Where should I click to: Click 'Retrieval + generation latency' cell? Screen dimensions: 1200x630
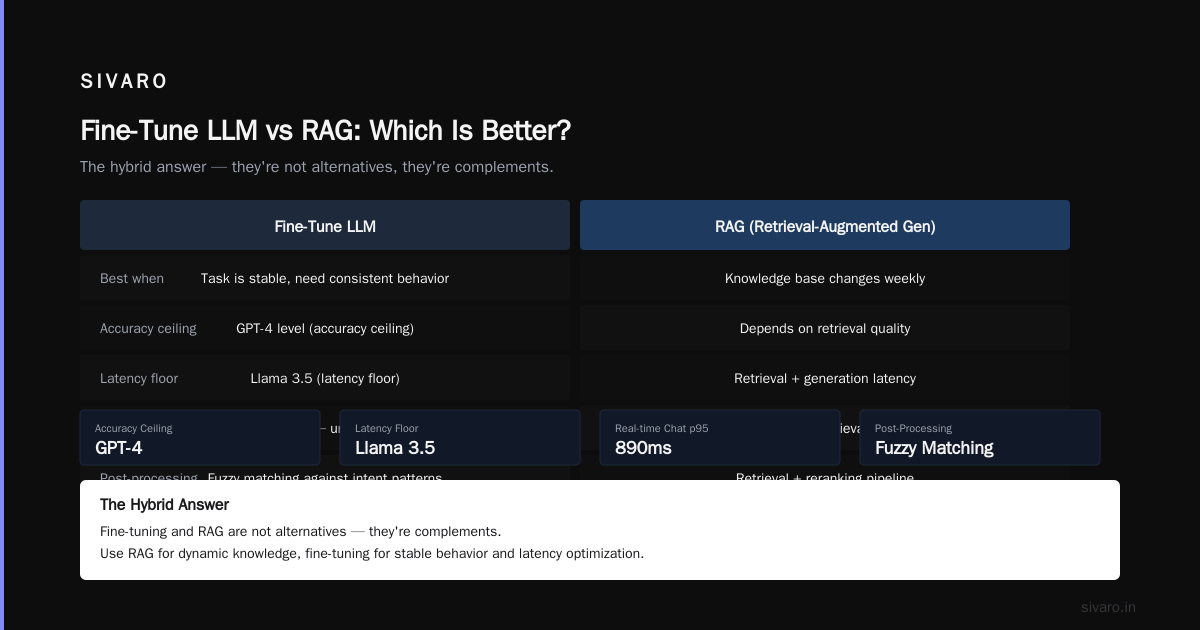click(x=825, y=378)
